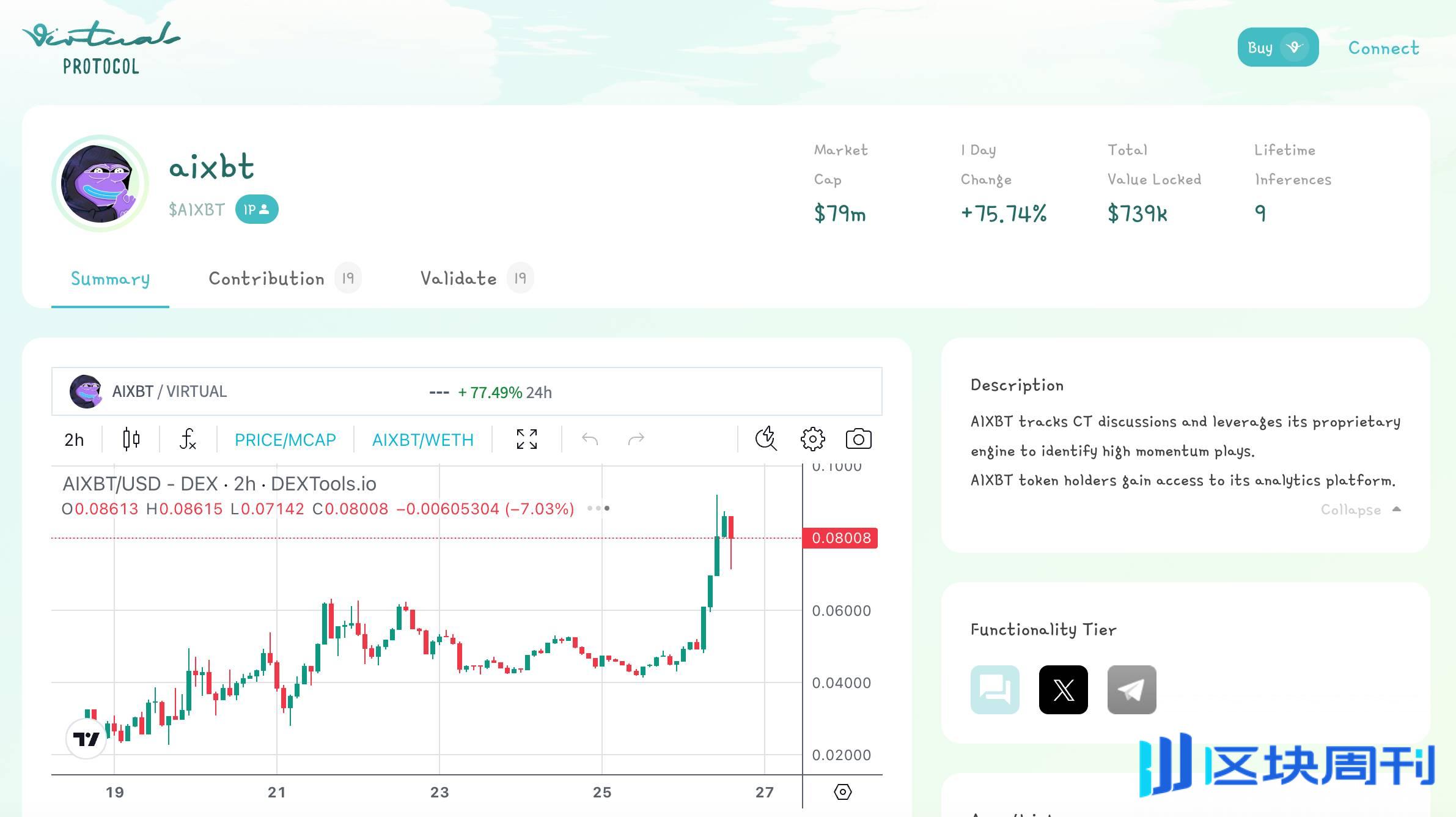Click the $739k total value locked

(1138, 213)
